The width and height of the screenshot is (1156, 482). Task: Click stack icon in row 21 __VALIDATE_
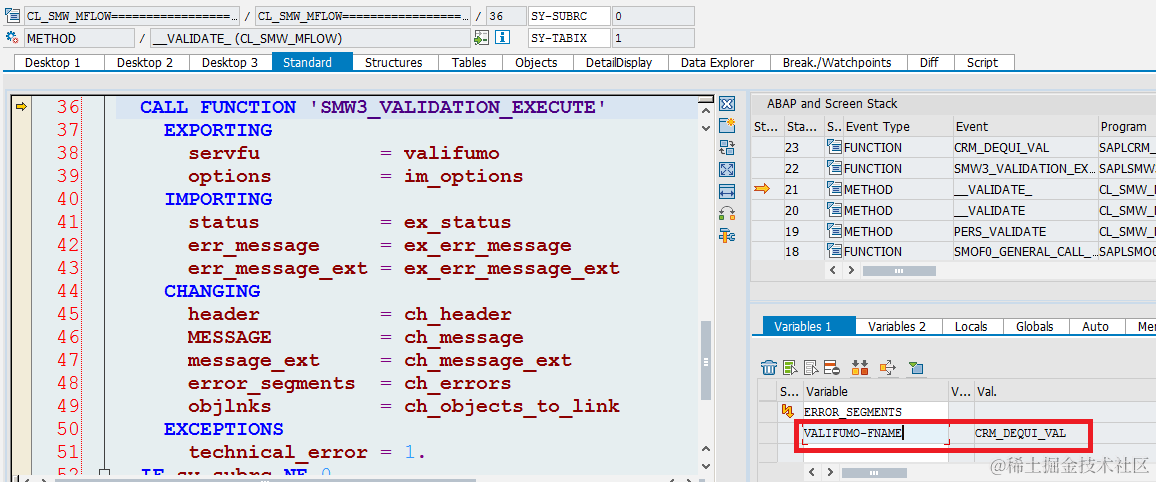click(x=834, y=189)
